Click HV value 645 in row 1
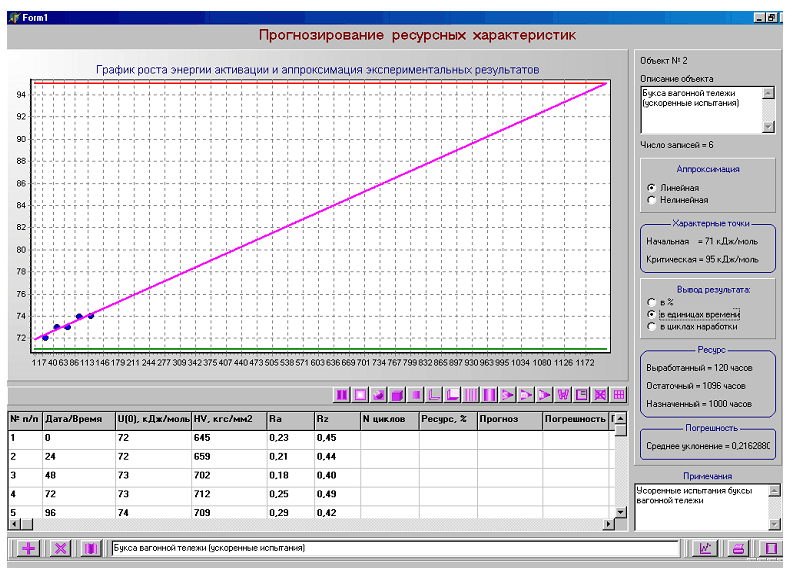 202,438
